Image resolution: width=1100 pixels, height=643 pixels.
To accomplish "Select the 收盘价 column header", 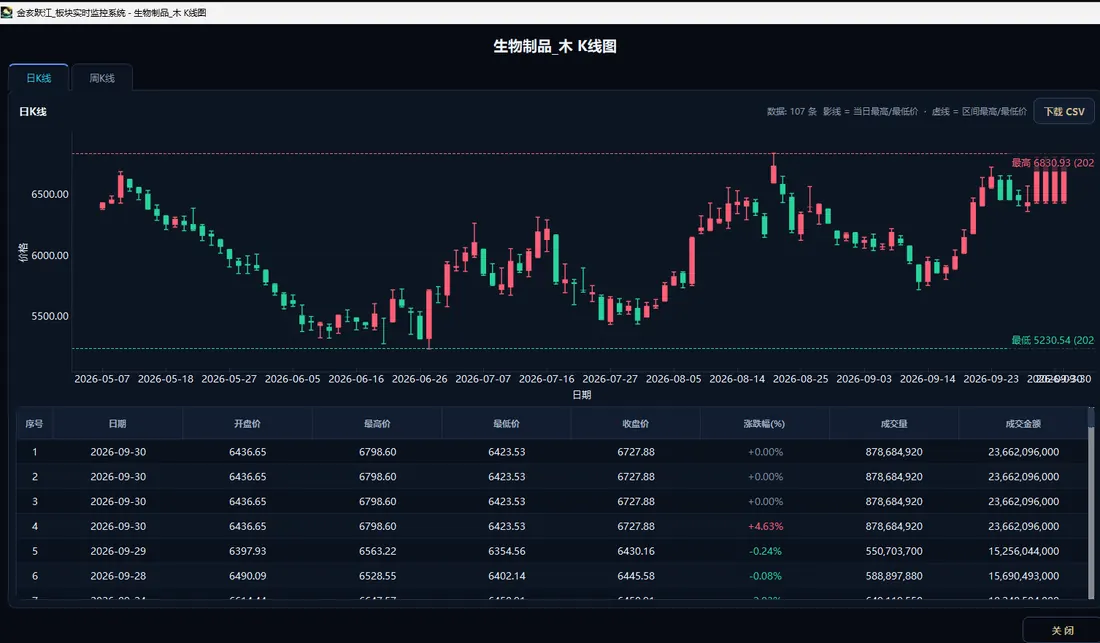I will pos(636,424).
